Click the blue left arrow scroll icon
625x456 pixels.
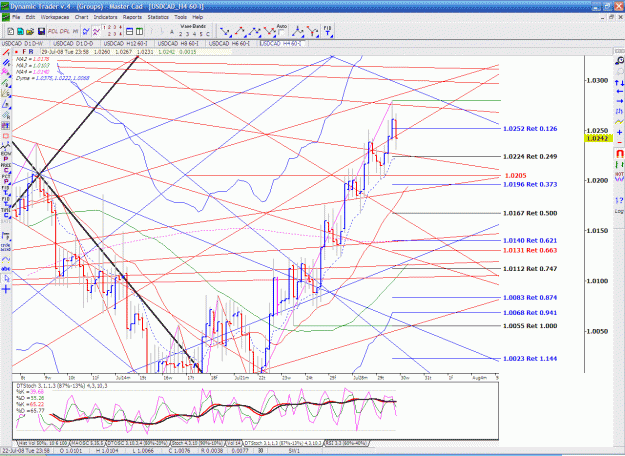tap(619, 92)
